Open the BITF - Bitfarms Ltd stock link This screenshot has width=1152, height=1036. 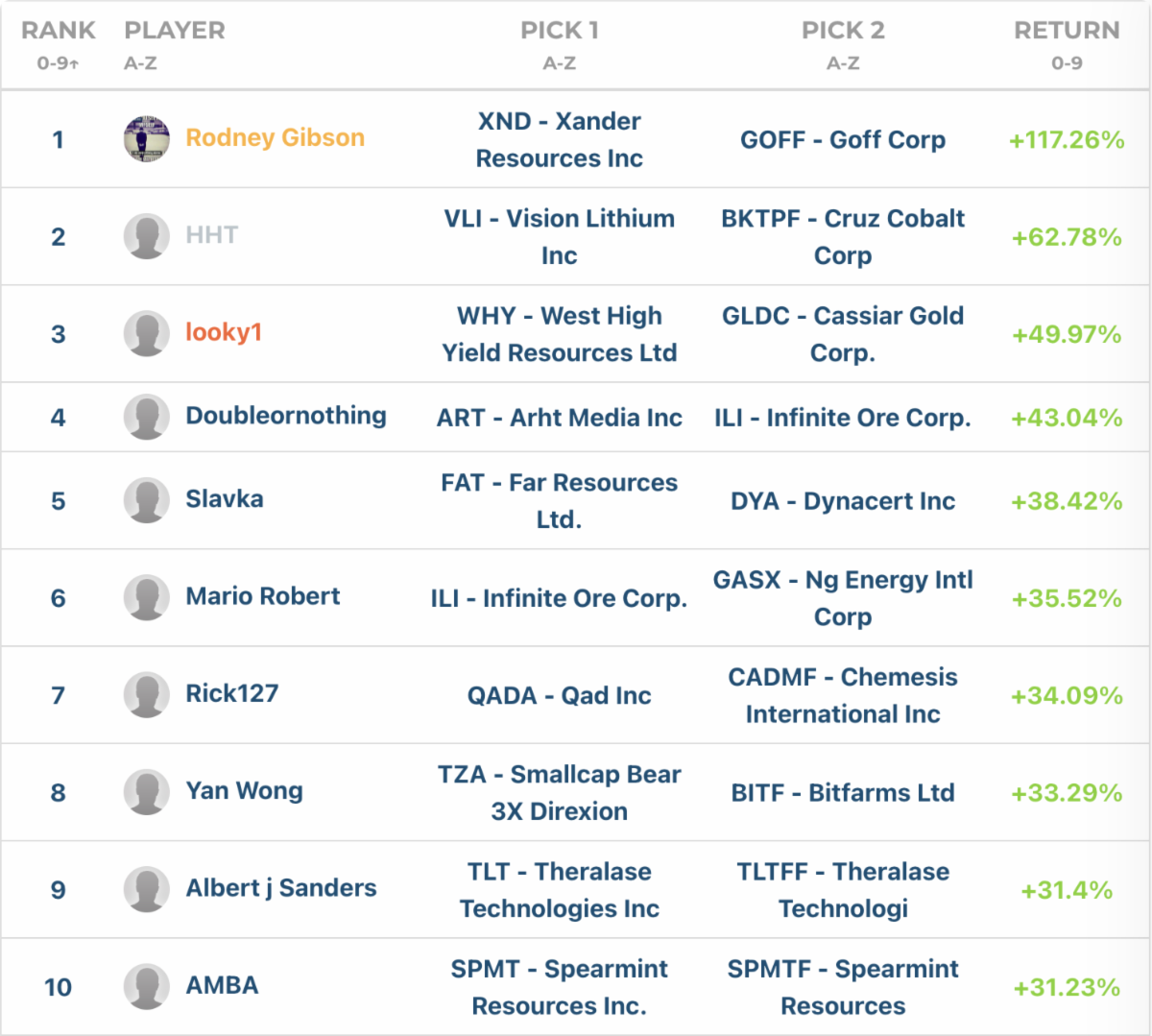click(x=843, y=793)
